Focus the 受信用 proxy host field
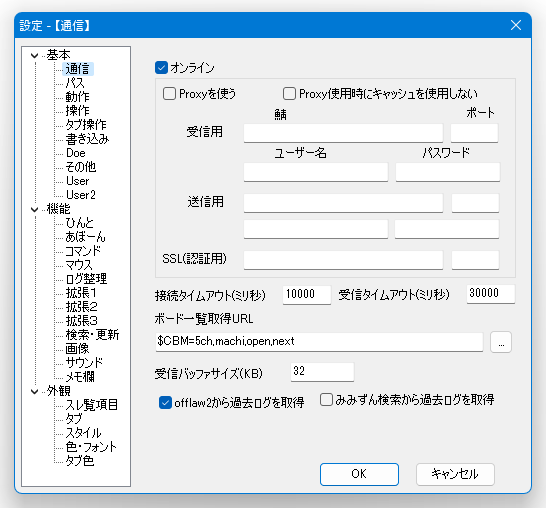Screen dimensions: 546x508 (x=343, y=133)
